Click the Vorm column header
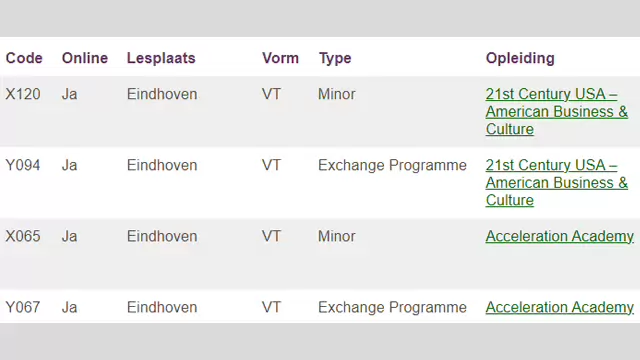The height and width of the screenshot is (360, 640). point(280,58)
